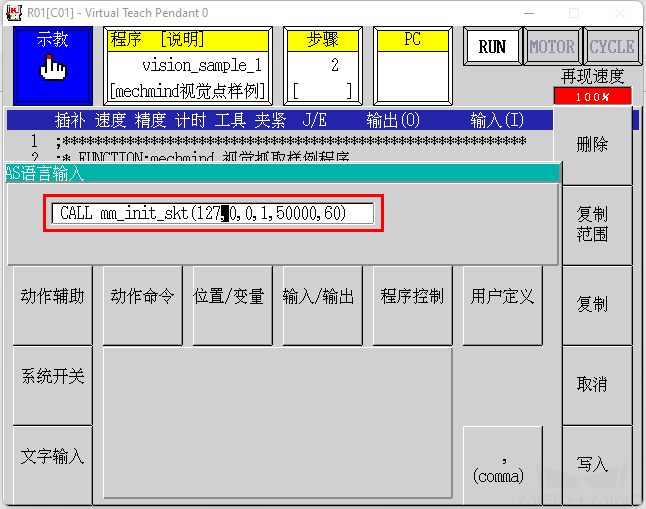This screenshot has width=646, height=509.
Task: Toggle the CYCLE start button
Action: [x=612, y=47]
